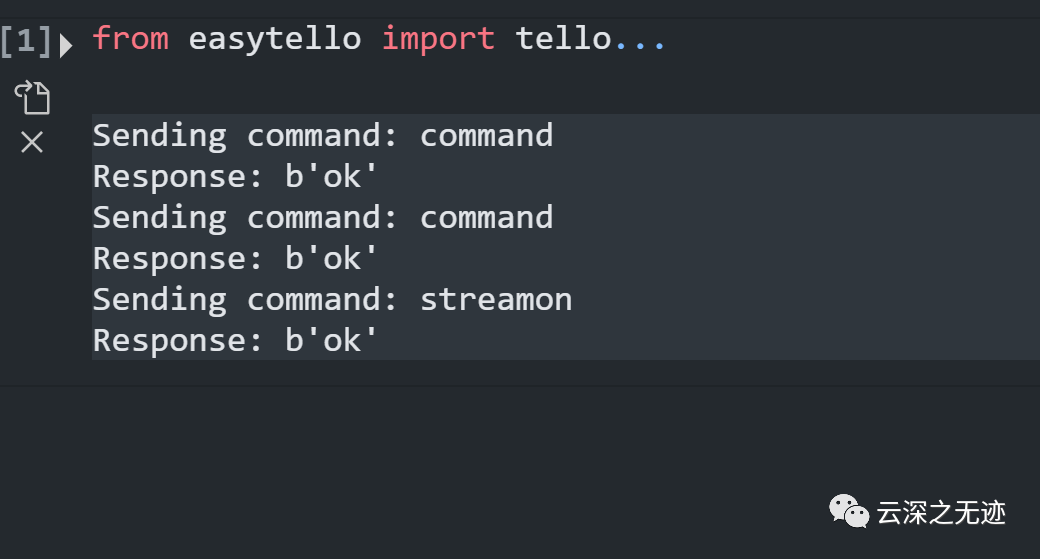
Task: Click the first 'Sending command: command' output line
Action: point(322,135)
